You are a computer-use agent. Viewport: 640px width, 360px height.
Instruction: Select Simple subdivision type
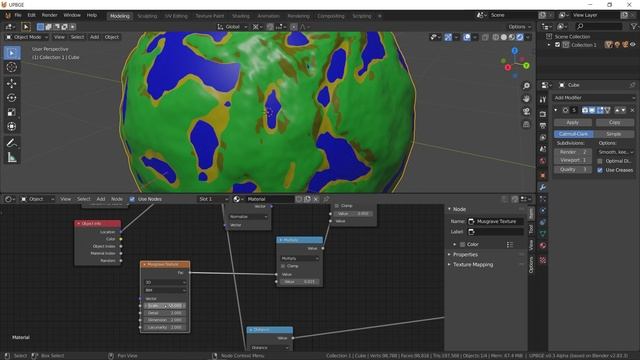(x=614, y=134)
